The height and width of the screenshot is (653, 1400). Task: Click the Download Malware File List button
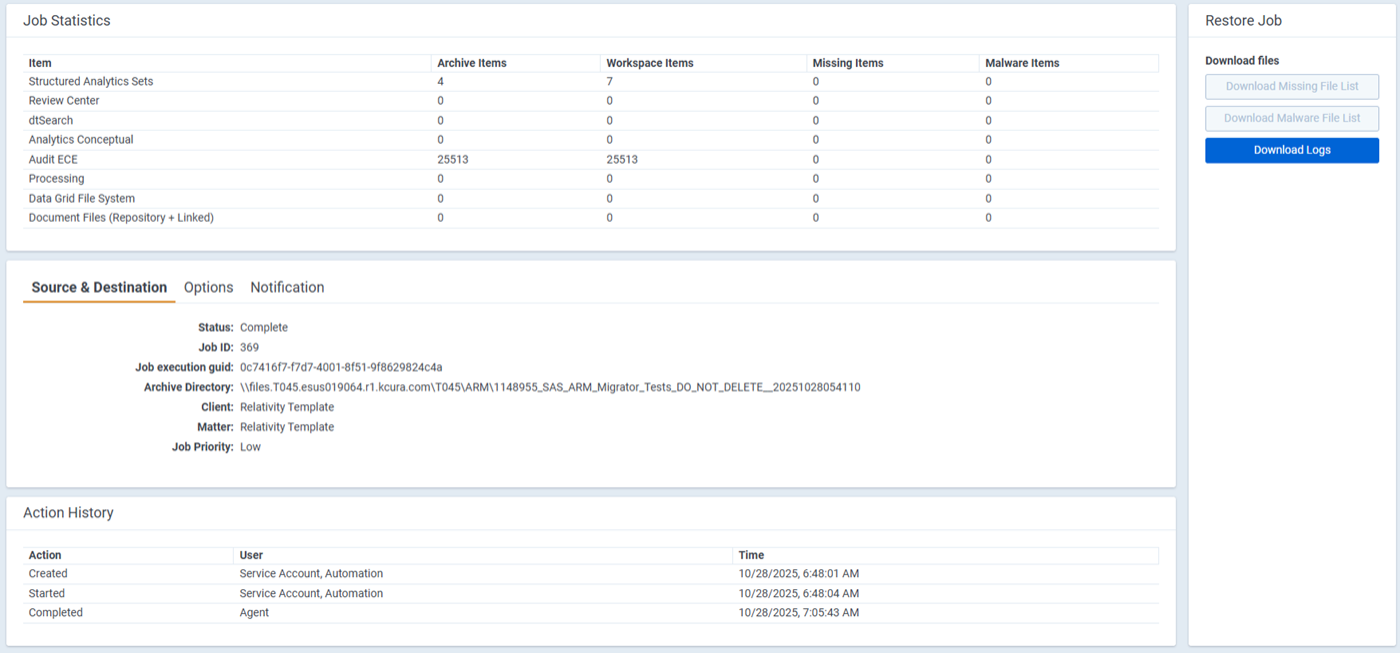(x=1291, y=118)
